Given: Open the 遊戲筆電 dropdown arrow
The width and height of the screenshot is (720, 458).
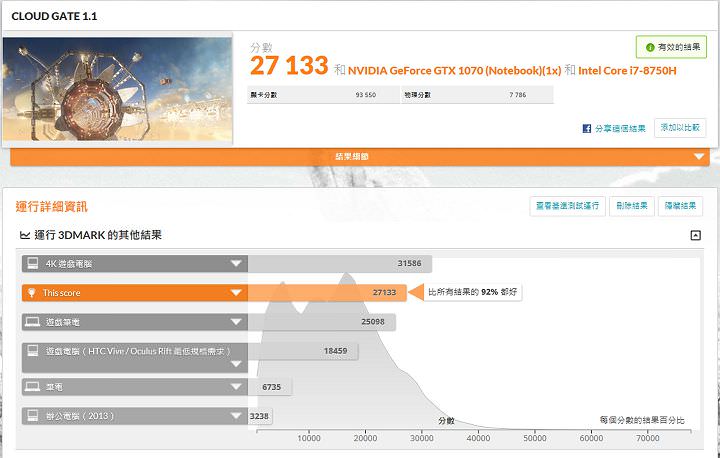Looking at the screenshot, I should [x=236, y=323].
